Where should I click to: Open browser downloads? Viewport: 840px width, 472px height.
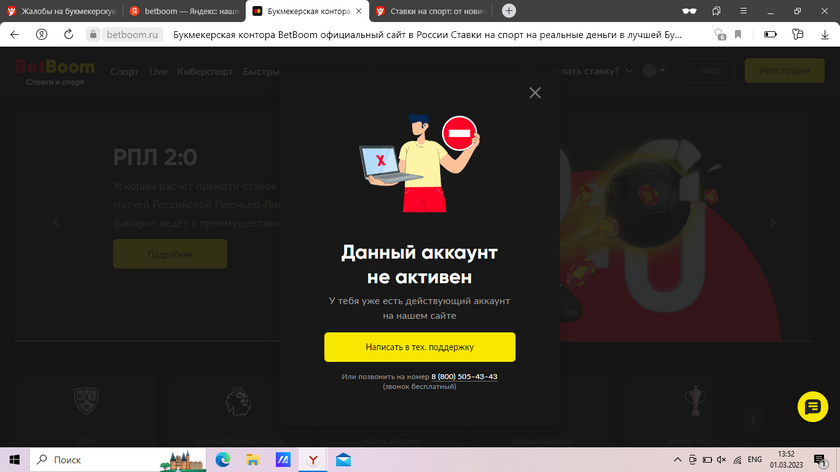[824, 34]
